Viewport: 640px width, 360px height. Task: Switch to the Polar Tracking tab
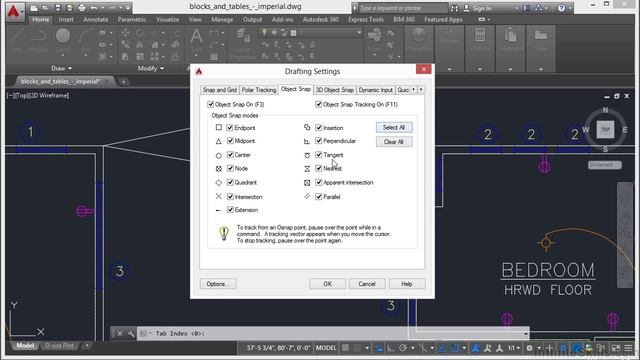(259, 90)
